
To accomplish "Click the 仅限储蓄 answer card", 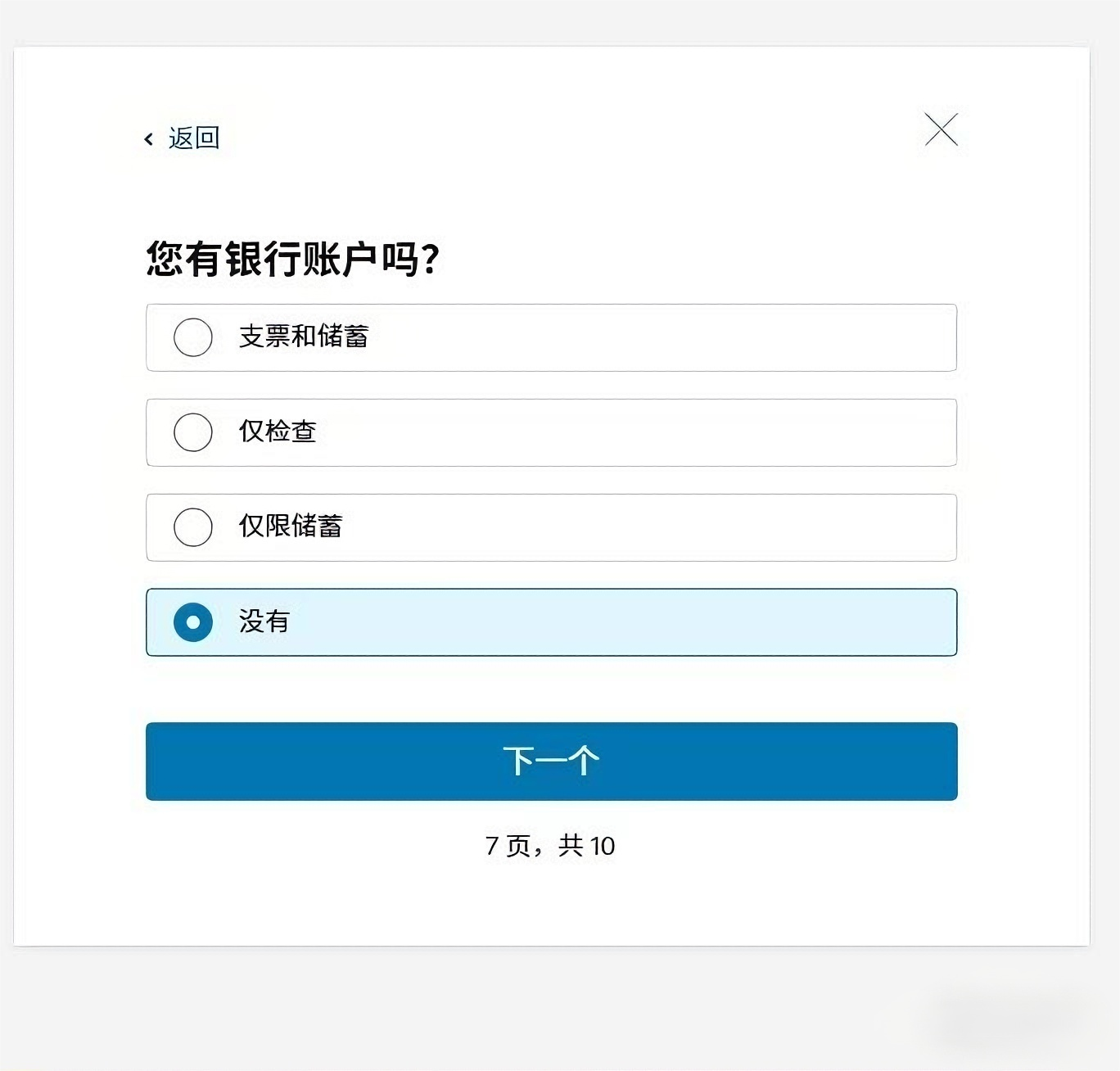I will (551, 527).
